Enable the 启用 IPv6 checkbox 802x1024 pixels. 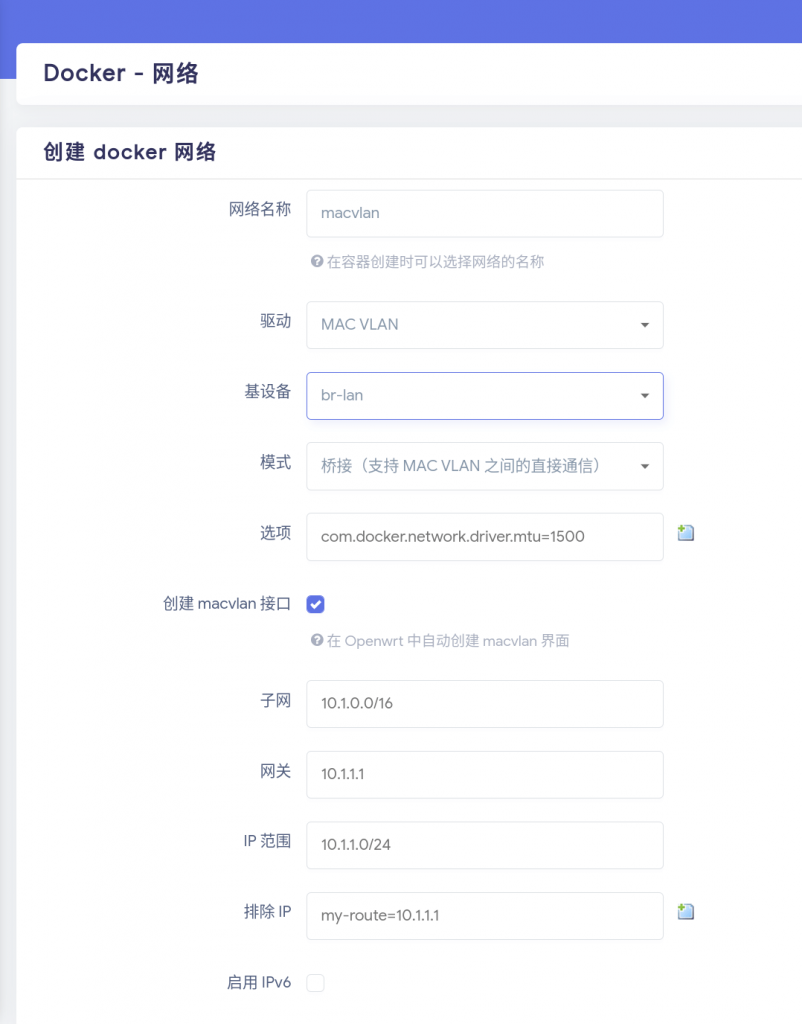(x=315, y=983)
